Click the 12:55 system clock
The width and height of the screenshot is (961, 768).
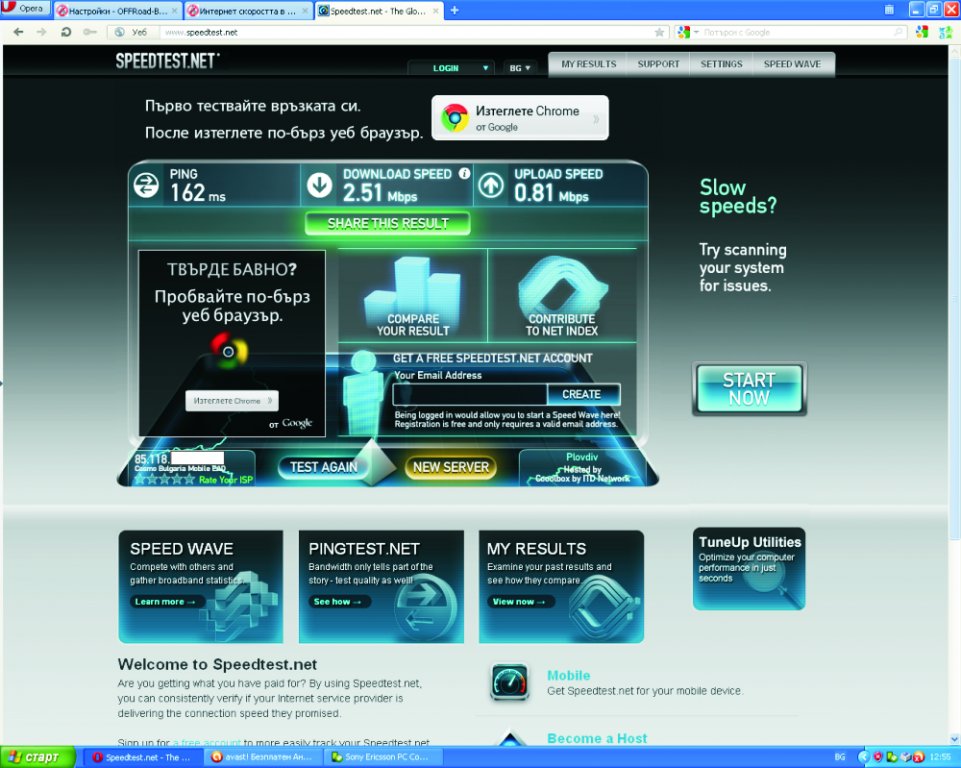[940, 758]
